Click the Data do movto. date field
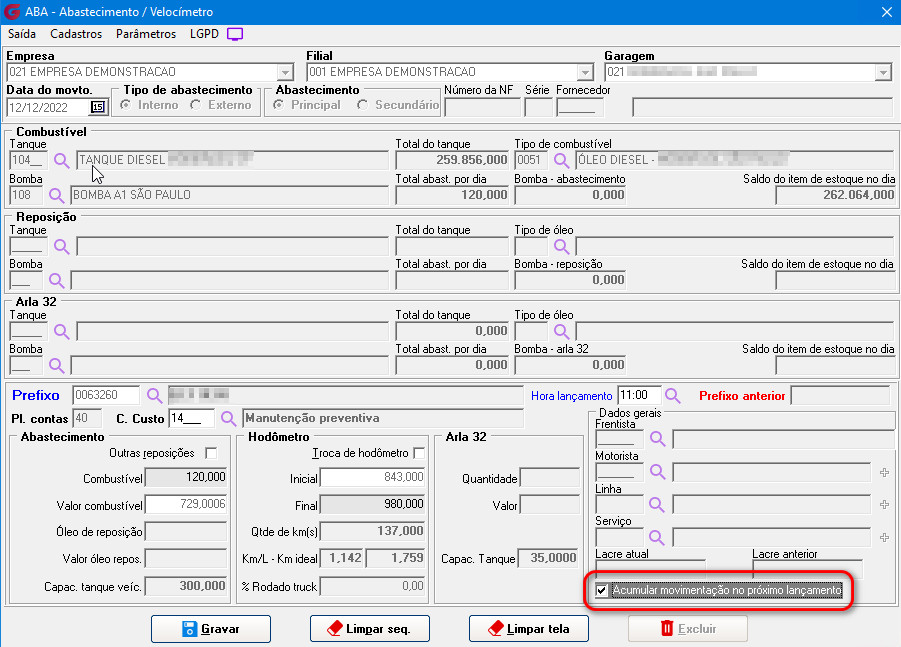 (x=48, y=107)
